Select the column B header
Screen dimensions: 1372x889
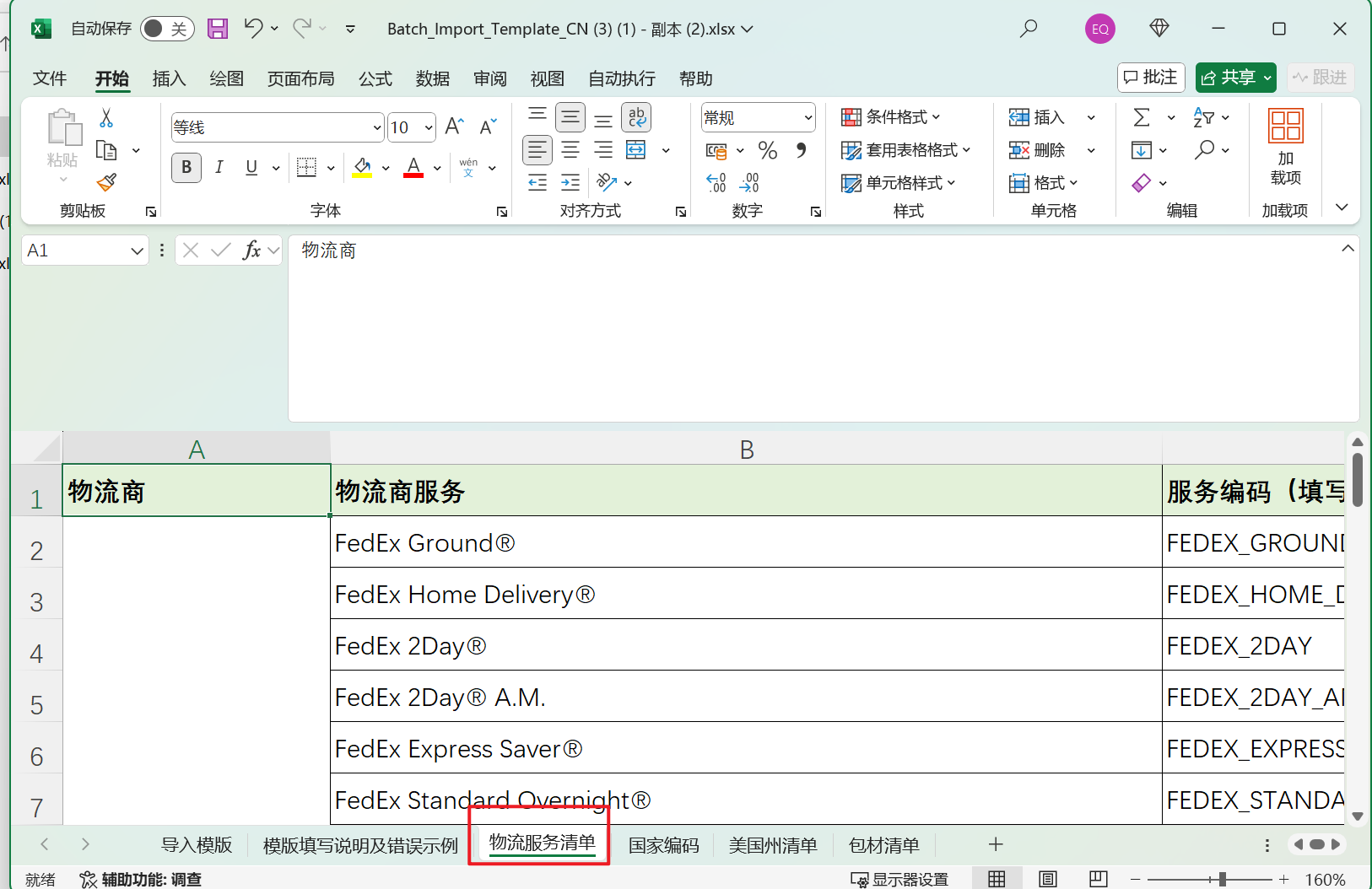(746, 449)
